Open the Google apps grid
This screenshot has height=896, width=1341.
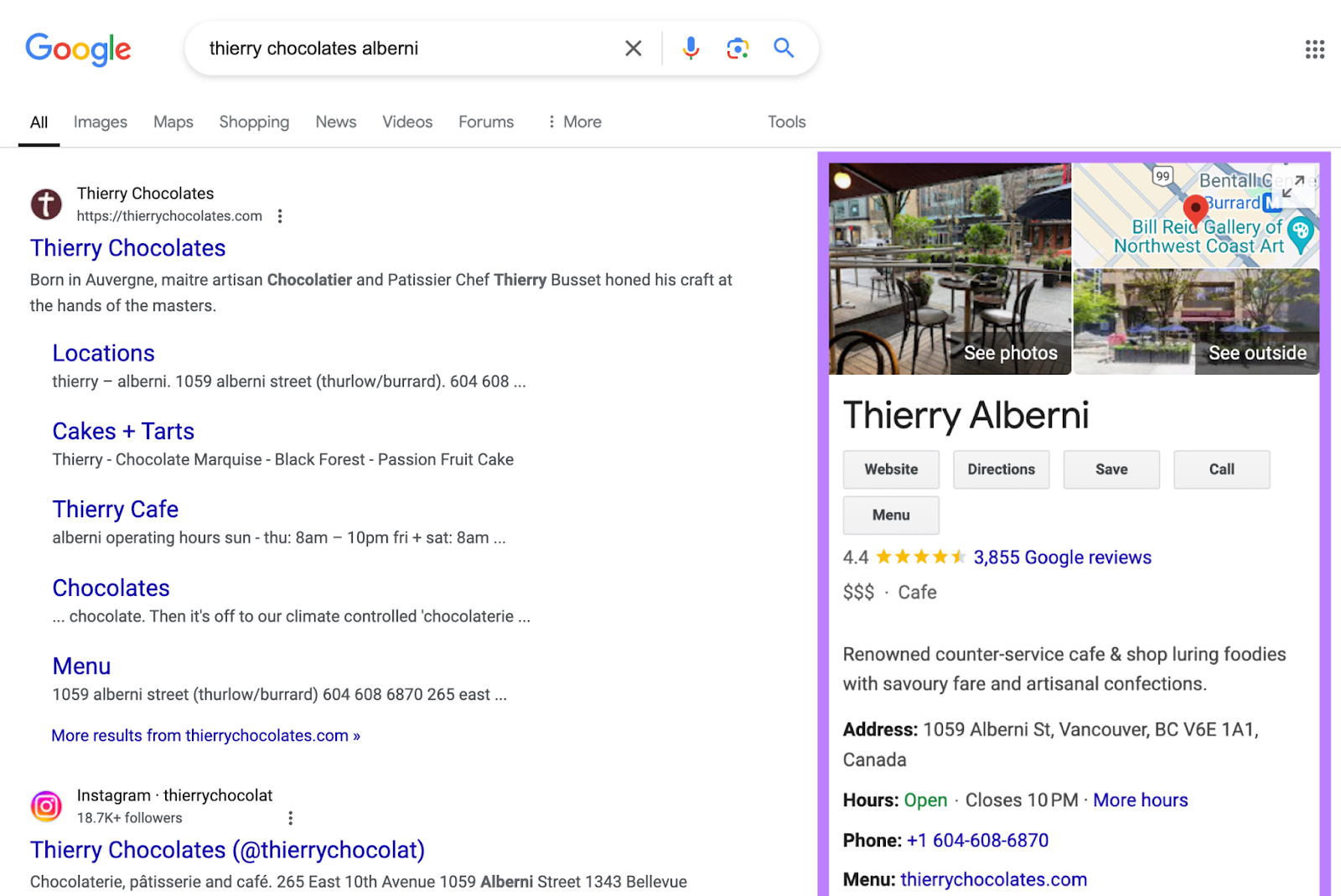coord(1314,49)
